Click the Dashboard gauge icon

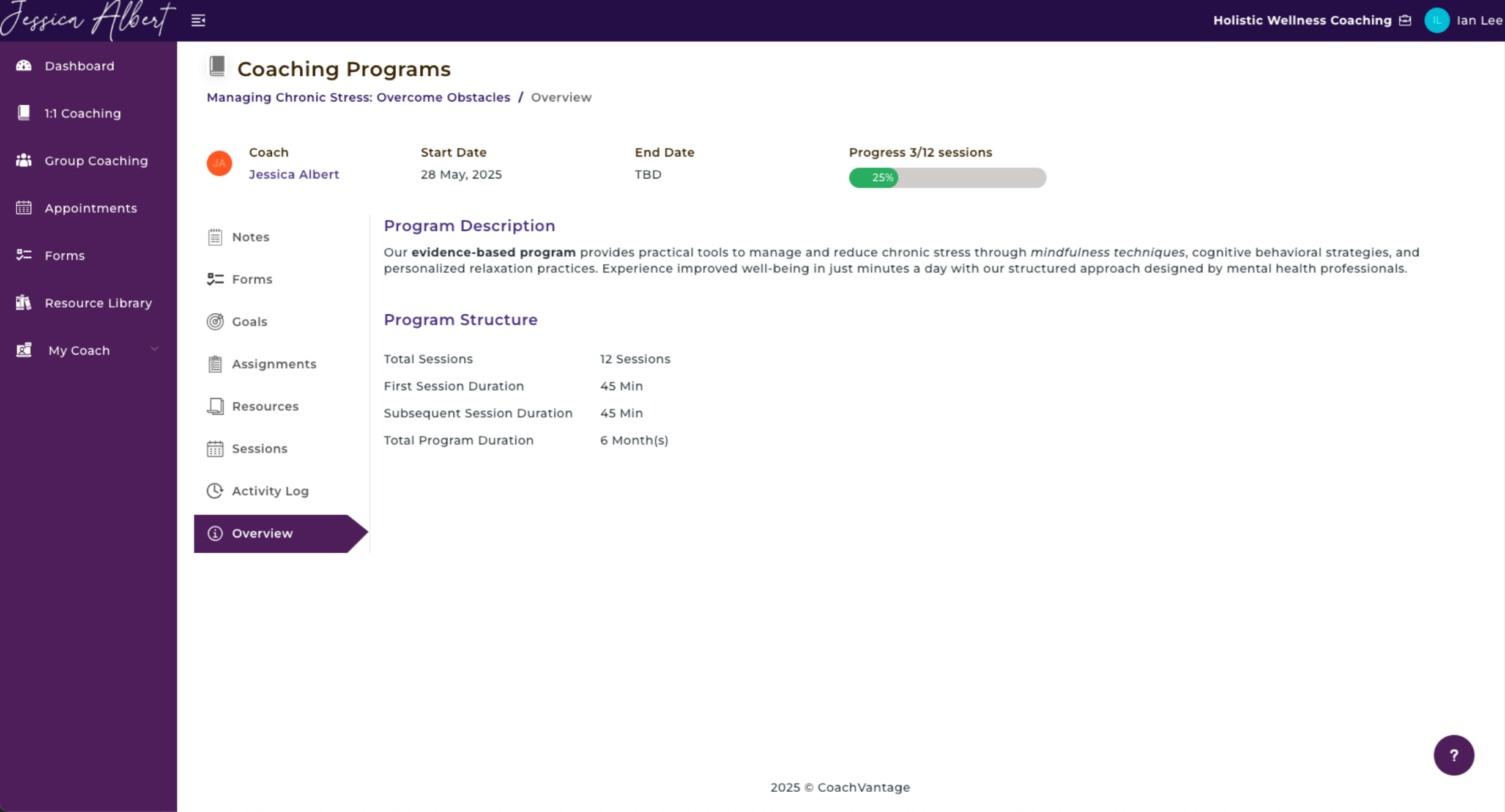click(24, 65)
